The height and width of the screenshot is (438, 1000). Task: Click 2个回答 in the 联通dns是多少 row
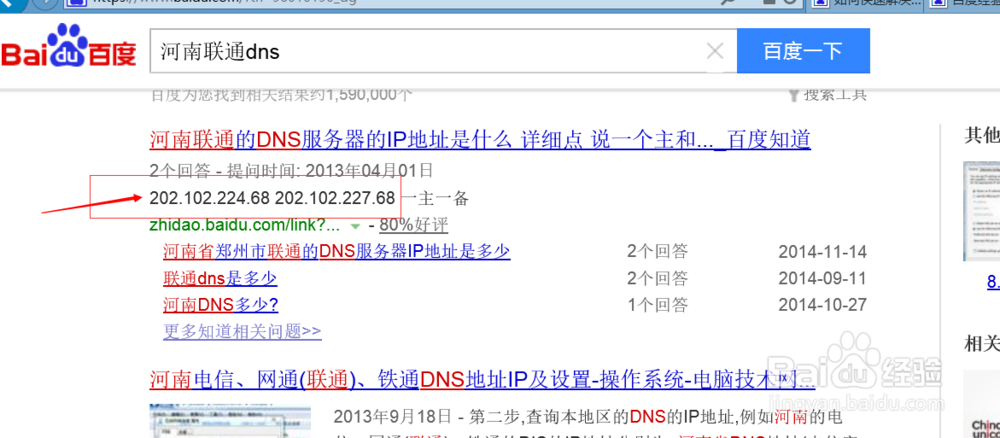(x=658, y=279)
